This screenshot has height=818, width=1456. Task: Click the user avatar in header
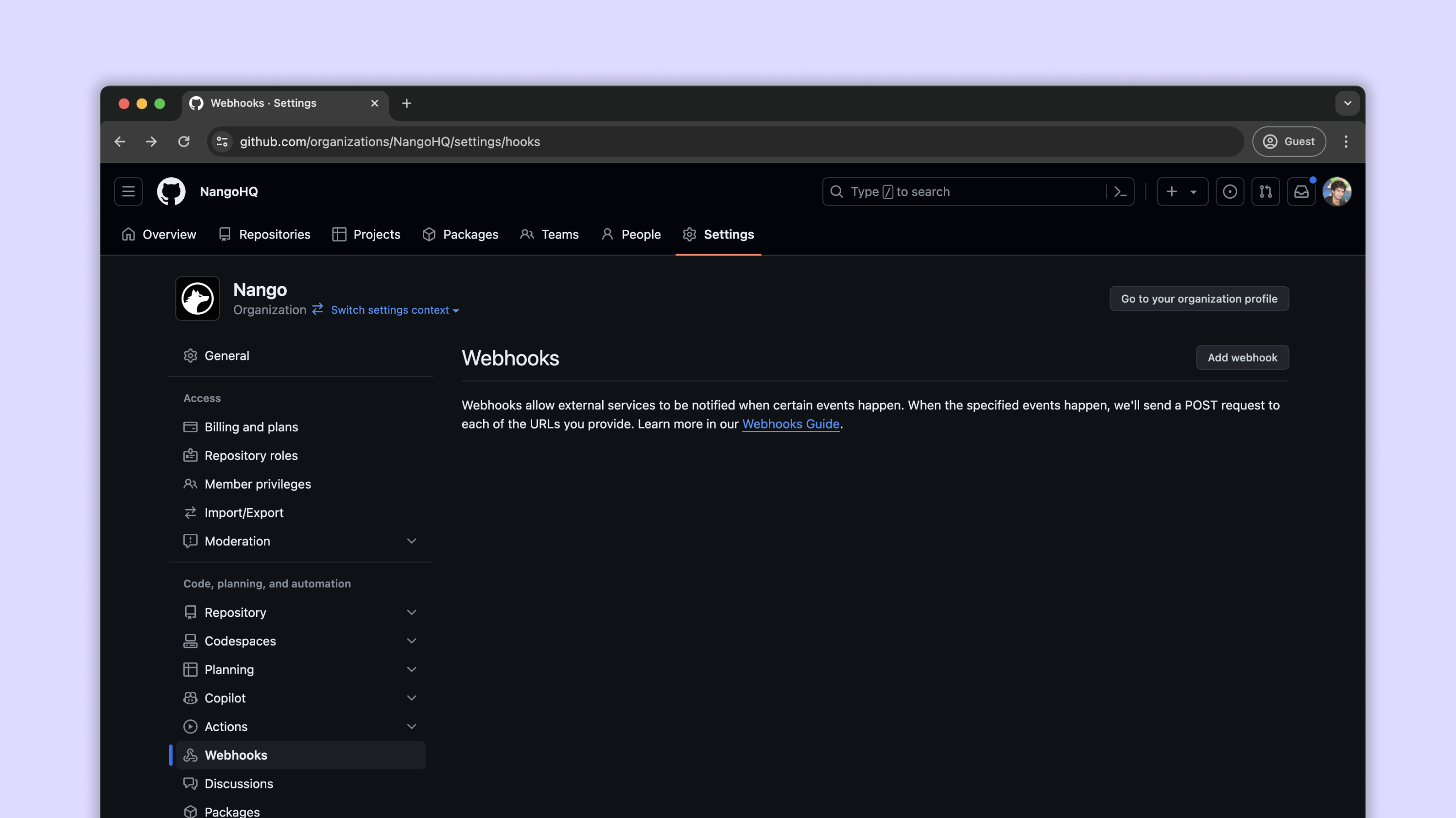(1337, 191)
